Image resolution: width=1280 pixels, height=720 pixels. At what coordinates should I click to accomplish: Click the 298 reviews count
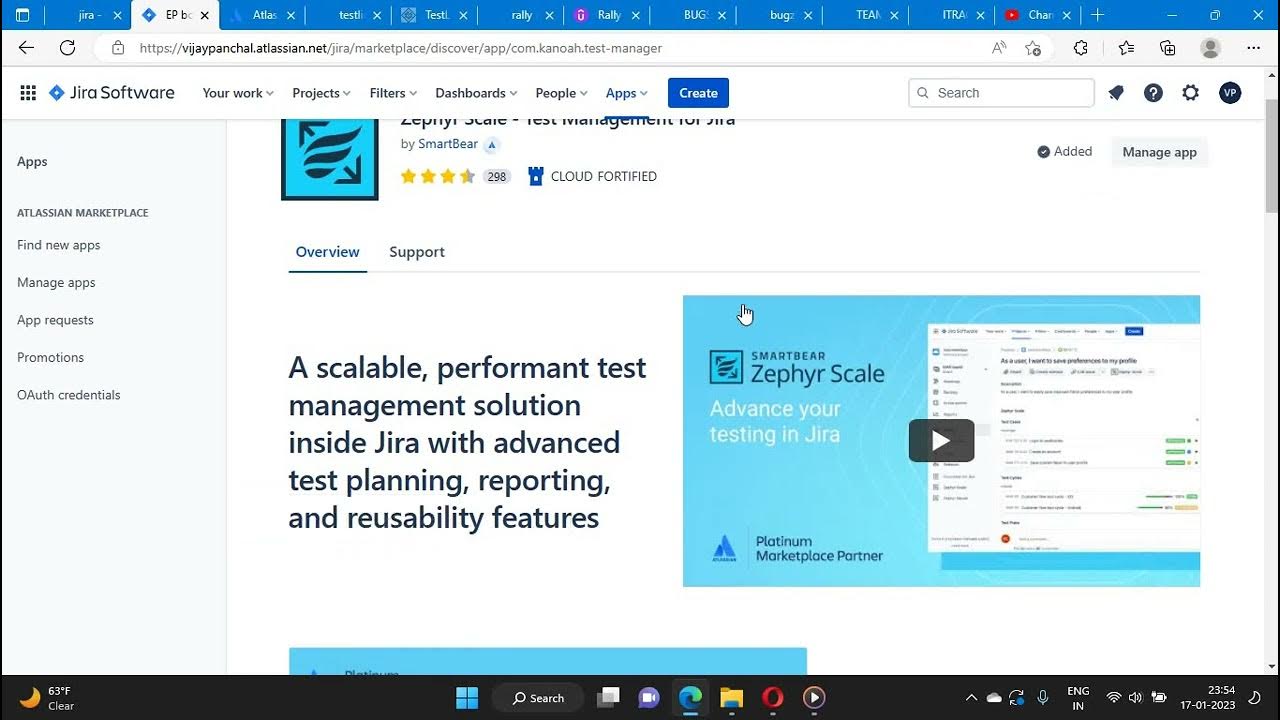[x=496, y=177]
